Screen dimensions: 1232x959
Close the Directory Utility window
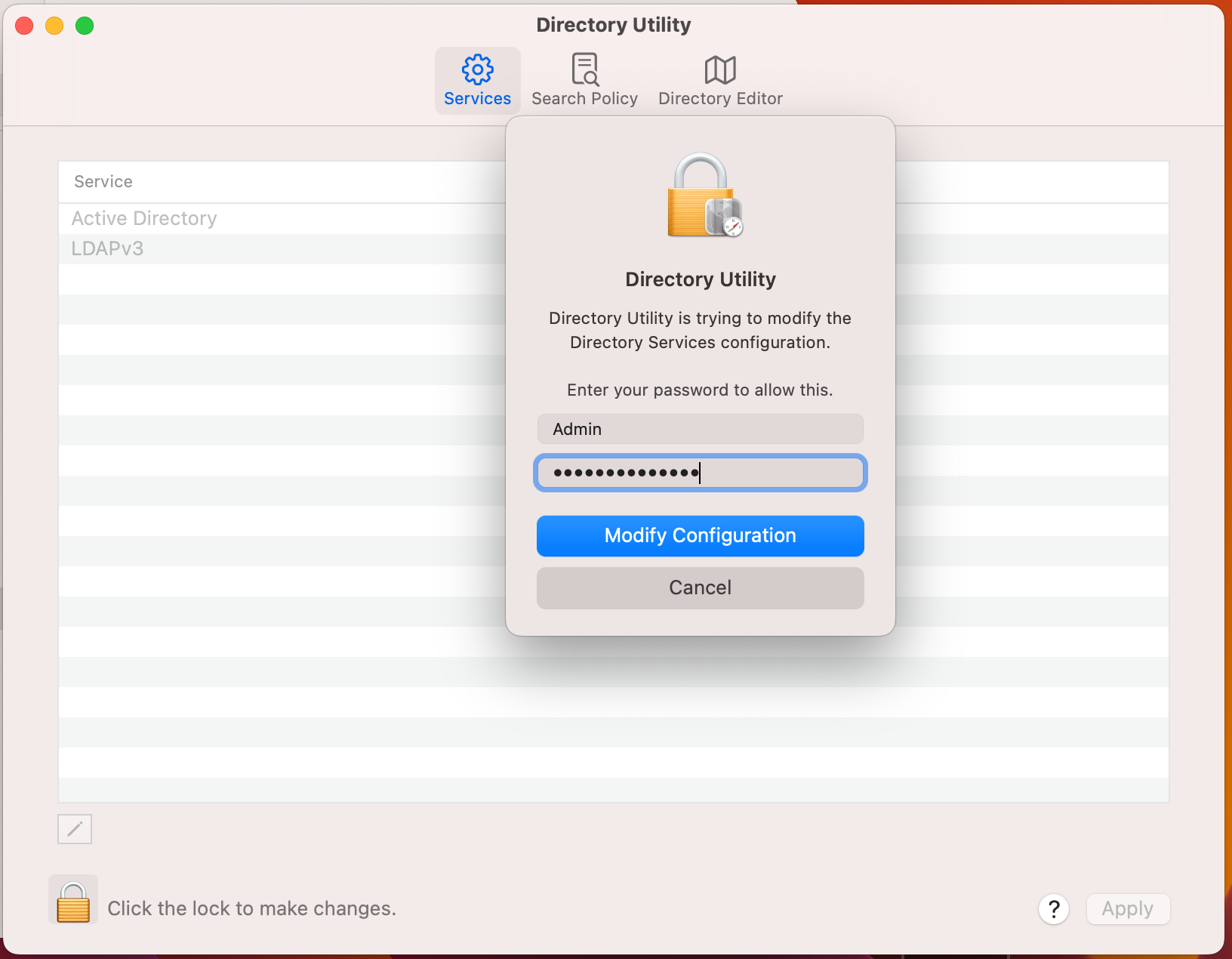(x=24, y=26)
